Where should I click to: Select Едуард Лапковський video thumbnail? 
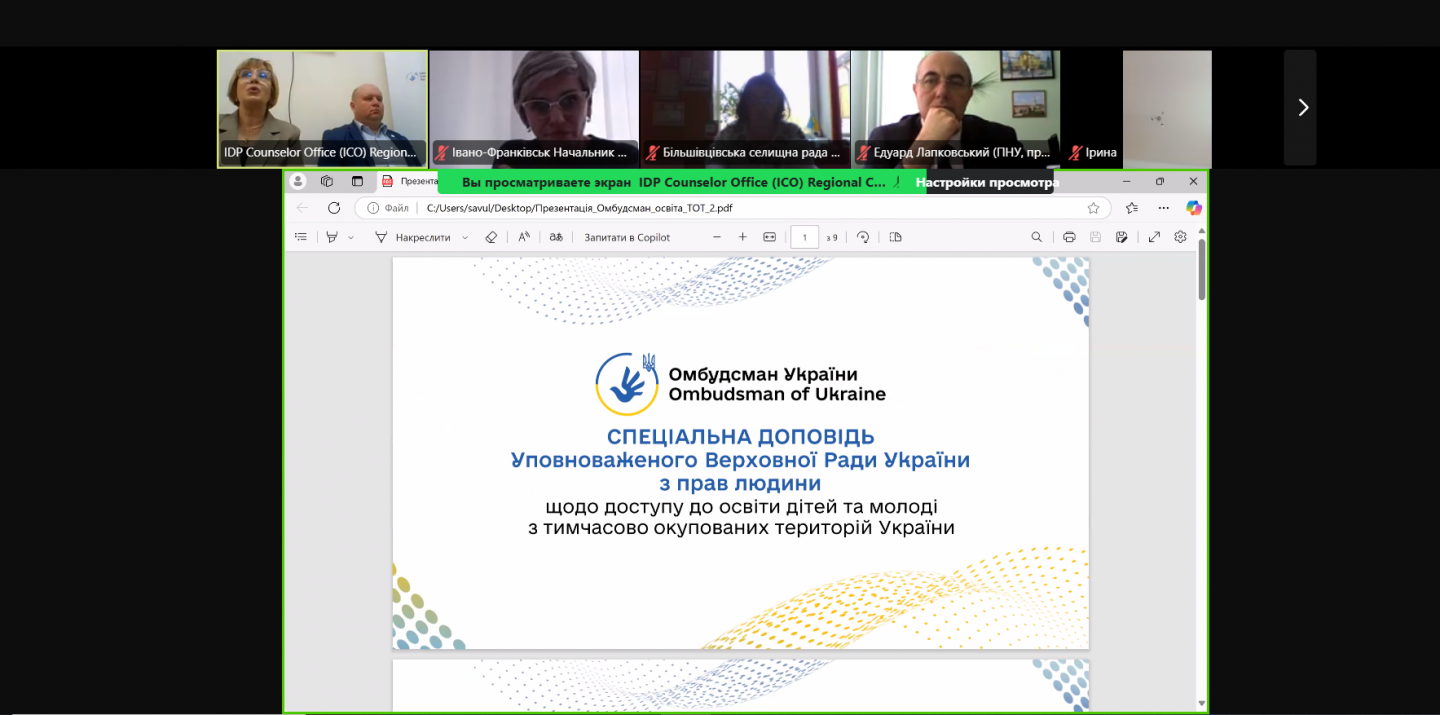coord(956,108)
